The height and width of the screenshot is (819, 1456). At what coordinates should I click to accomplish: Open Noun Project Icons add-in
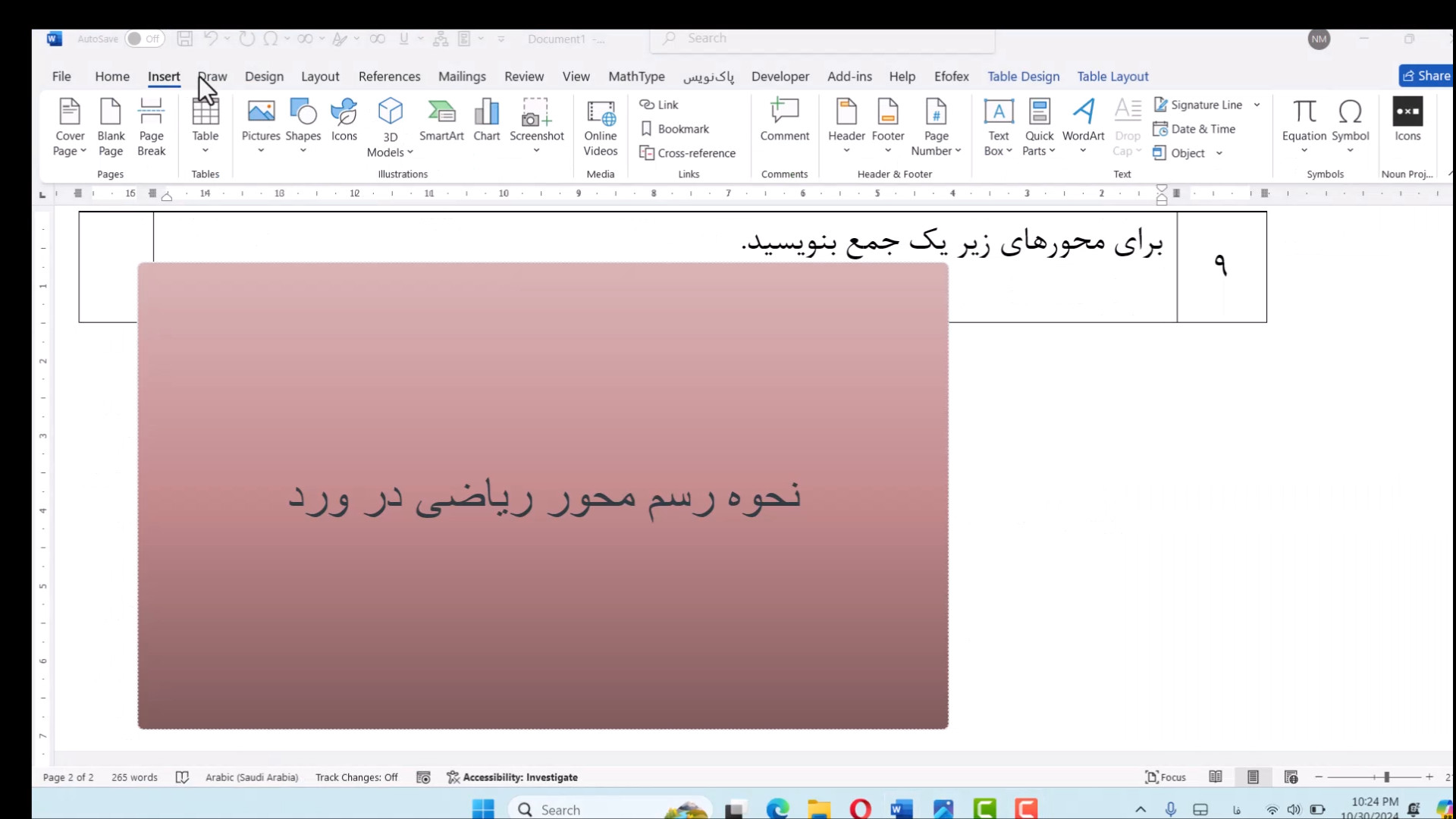(1407, 120)
